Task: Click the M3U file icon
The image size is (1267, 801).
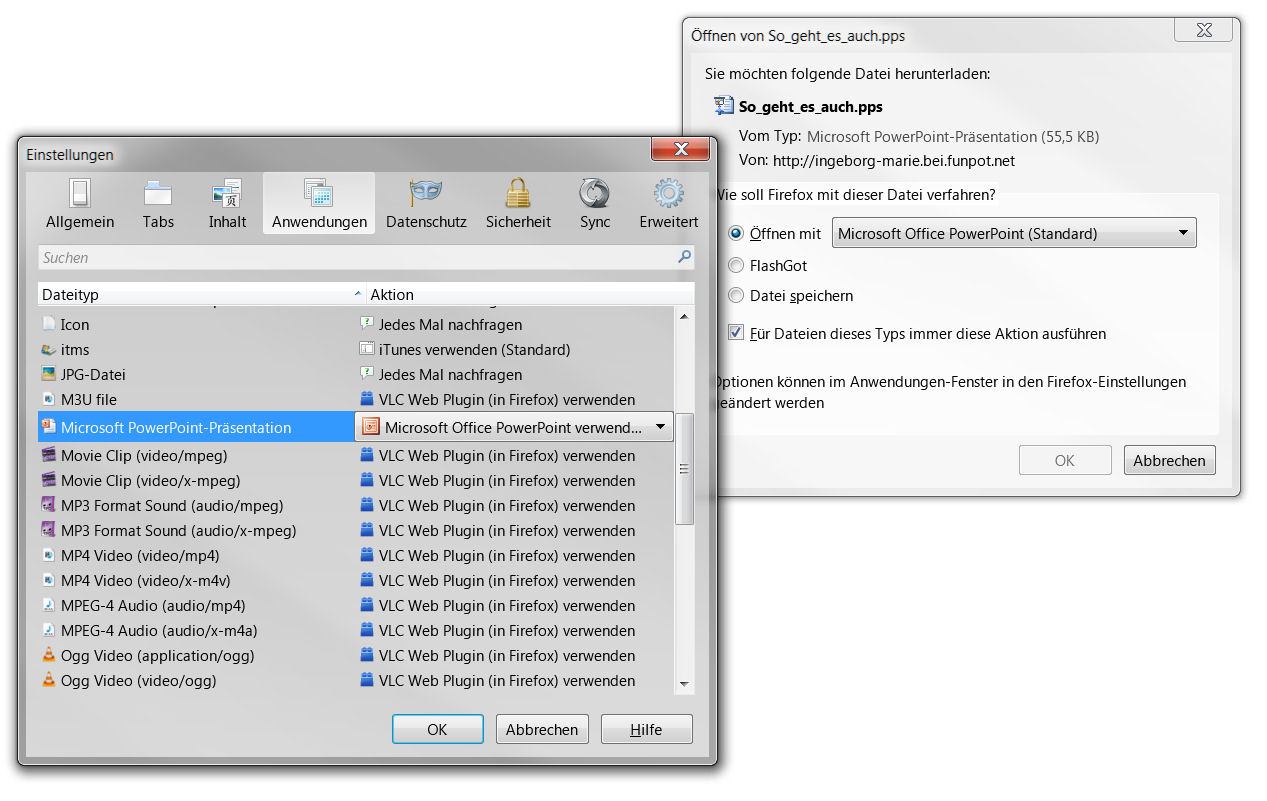Action: pos(49,399)
